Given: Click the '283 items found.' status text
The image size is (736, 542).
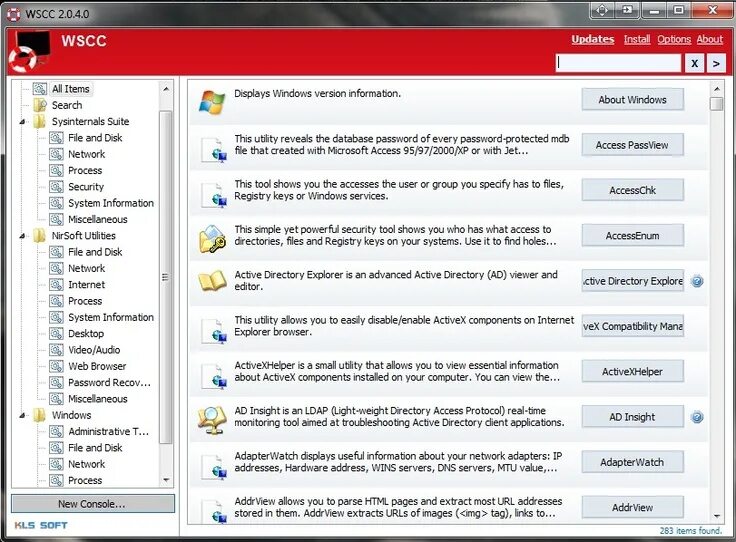Looking at the screenshot, I should 691,531.
